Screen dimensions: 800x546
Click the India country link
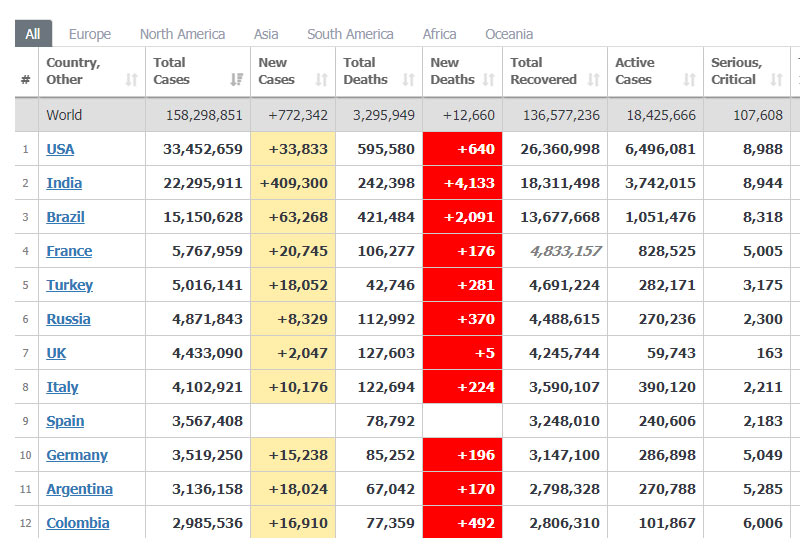pos(64,183)
